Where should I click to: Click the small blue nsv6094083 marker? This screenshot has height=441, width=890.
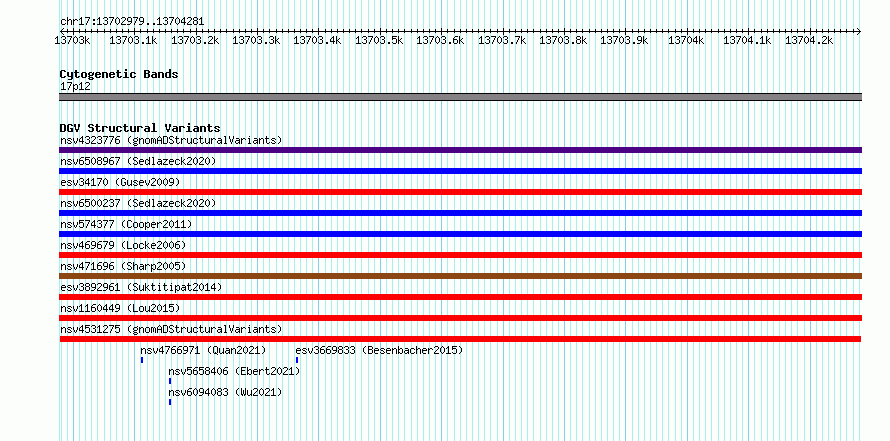[x=170, y=402]
